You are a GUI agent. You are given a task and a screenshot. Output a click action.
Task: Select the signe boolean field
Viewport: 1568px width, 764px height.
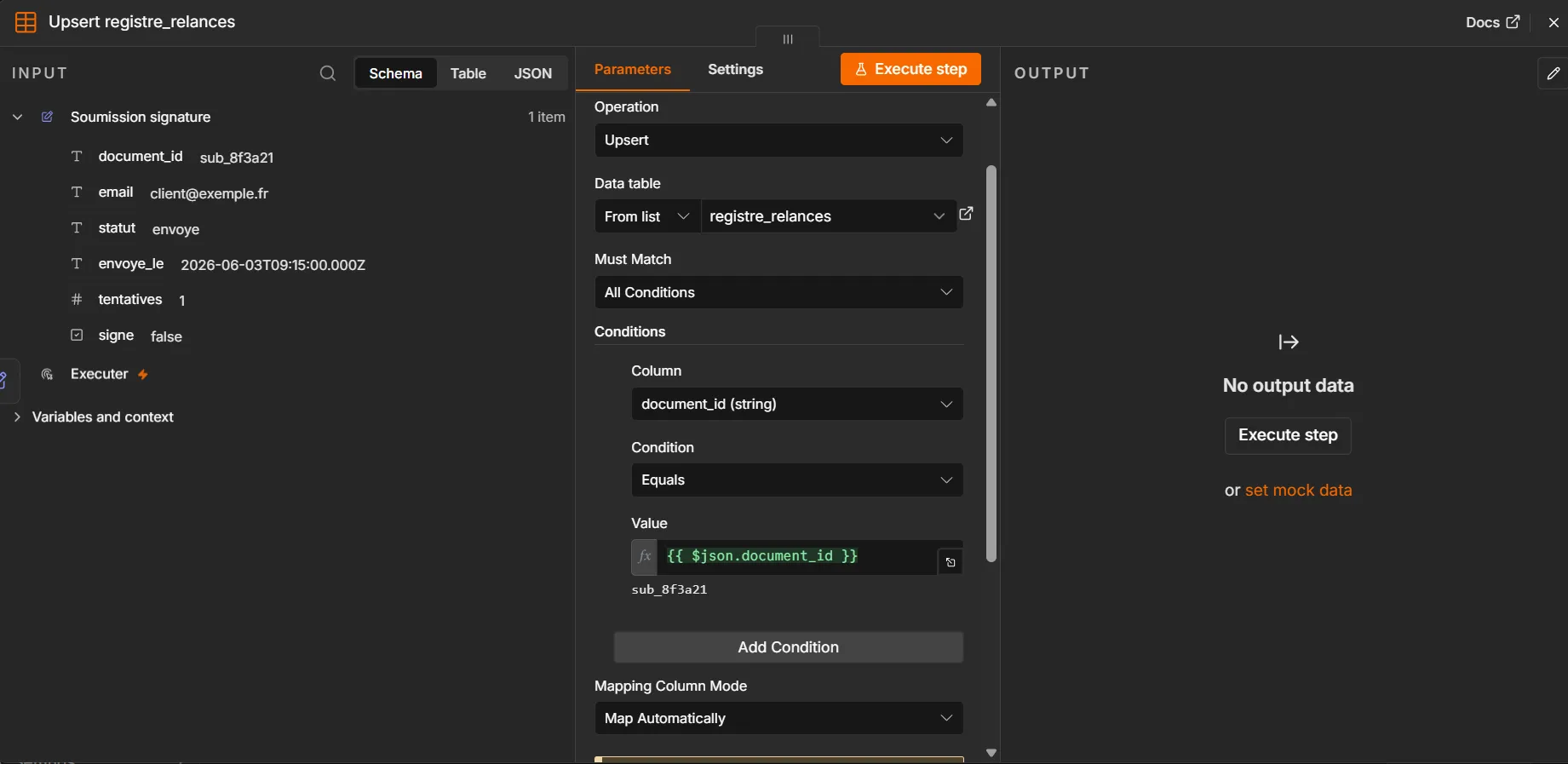117,336
